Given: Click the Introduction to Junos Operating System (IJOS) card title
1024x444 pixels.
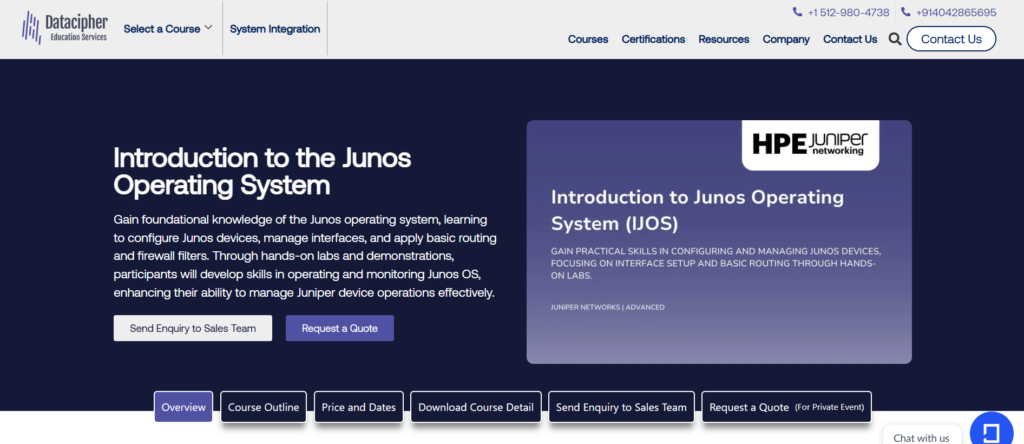Looking at the screenshot, I should (697, 210).
